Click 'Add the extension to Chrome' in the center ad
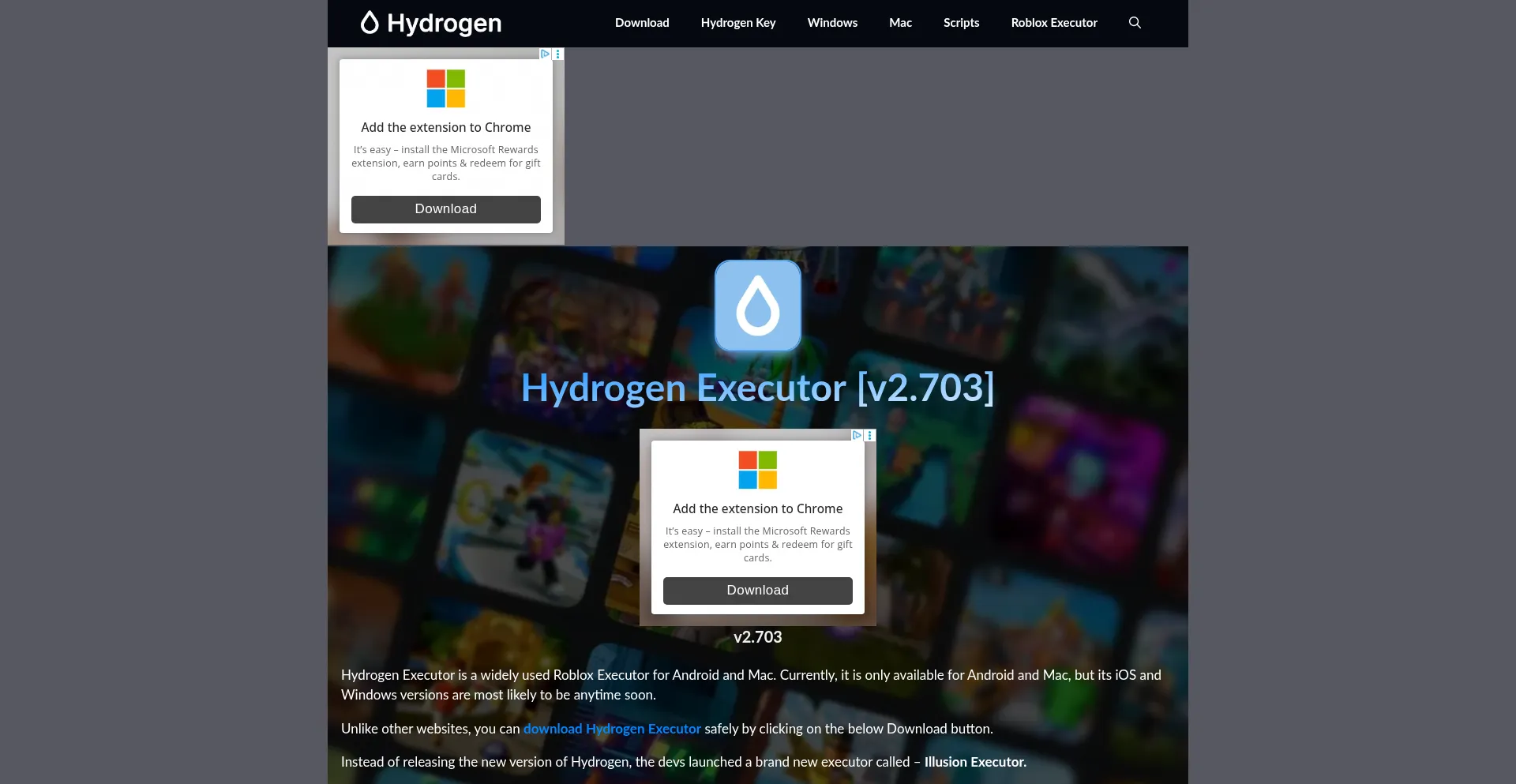 pyautogui.click(x=758, y=508)
